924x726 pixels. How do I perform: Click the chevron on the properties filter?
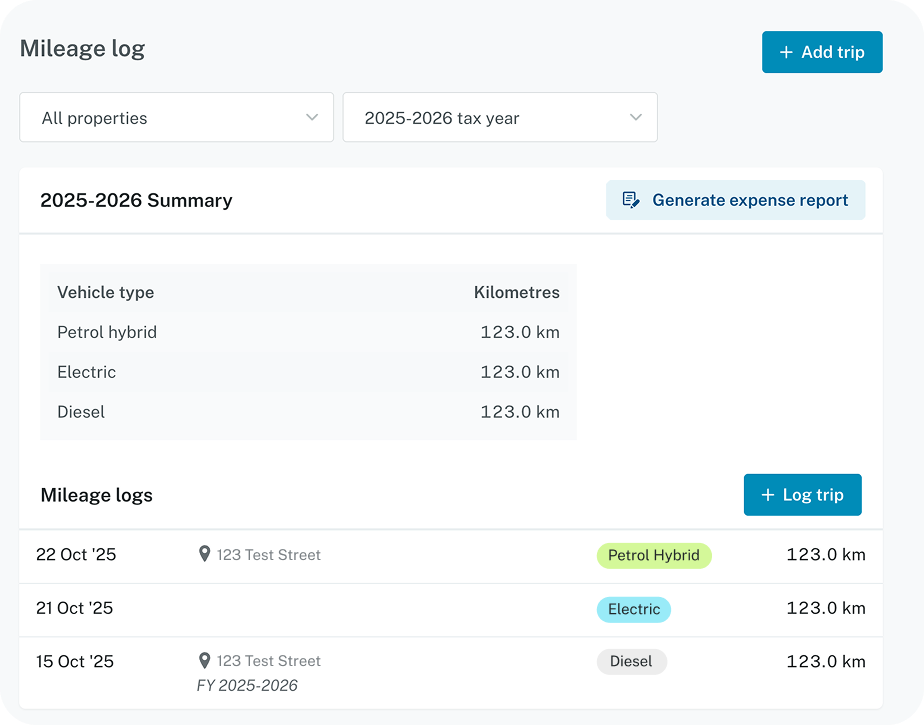pos(311,117)
